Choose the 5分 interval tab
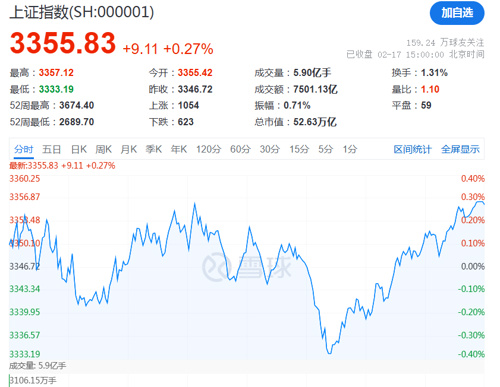 (x=325, y=149)
